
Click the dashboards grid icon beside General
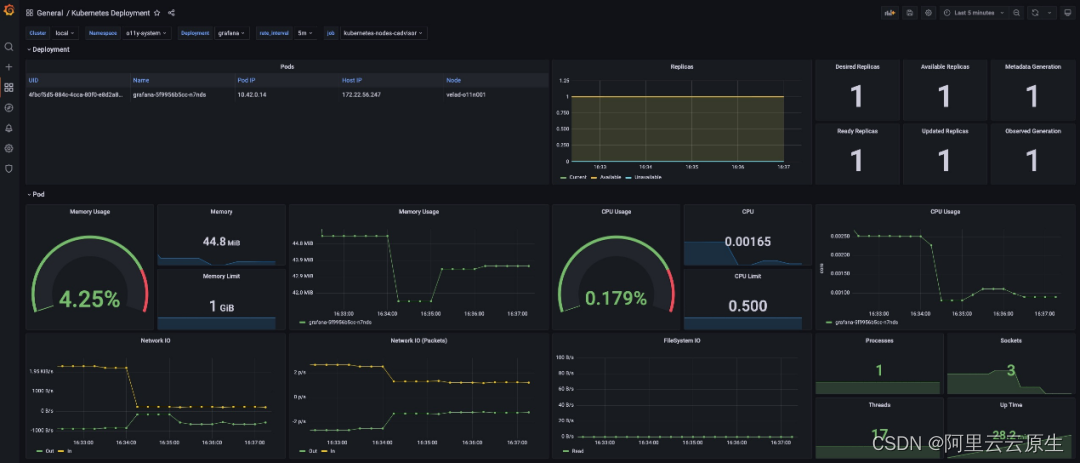(x=30, y=12)
